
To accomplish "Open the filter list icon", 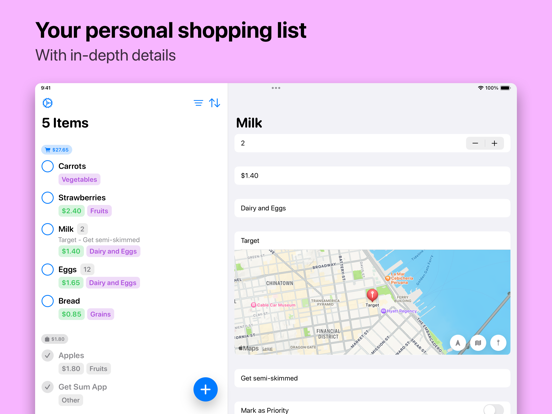I will (x=198, y=103).
